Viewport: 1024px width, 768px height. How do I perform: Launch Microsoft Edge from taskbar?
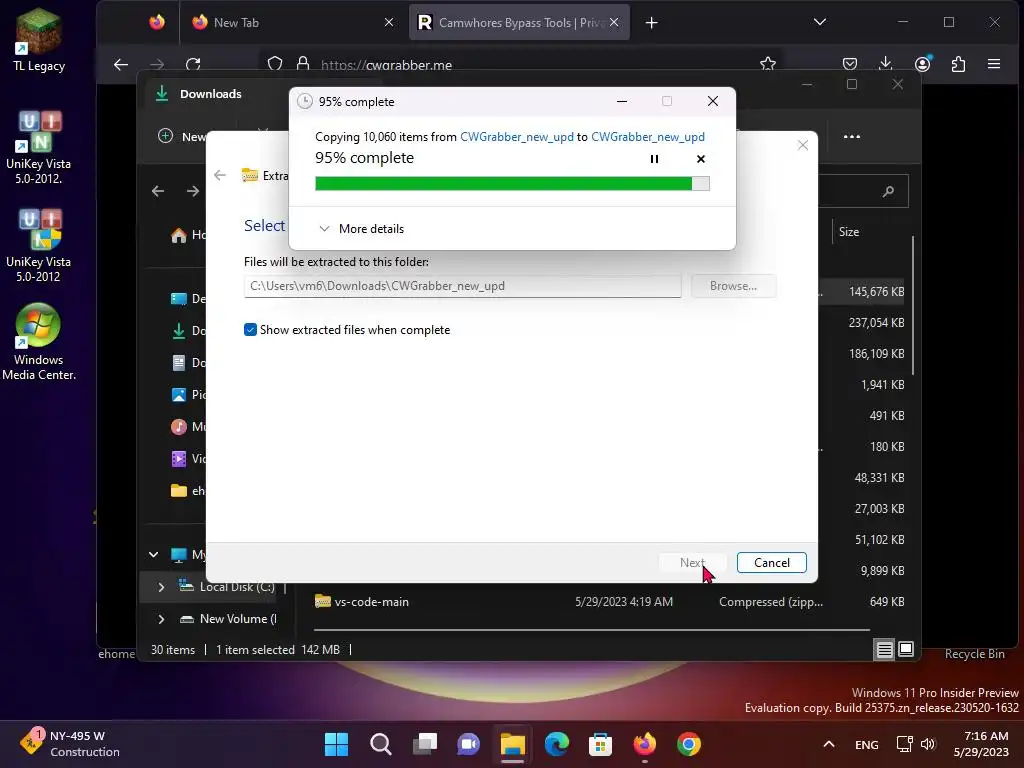click(556, 744)
